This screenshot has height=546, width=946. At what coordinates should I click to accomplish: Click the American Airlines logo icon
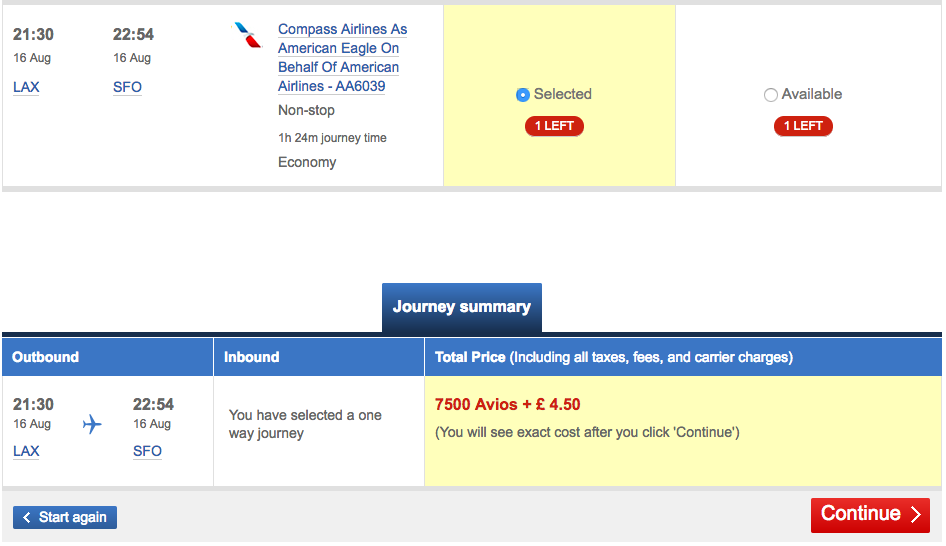(x=248, y=35)
